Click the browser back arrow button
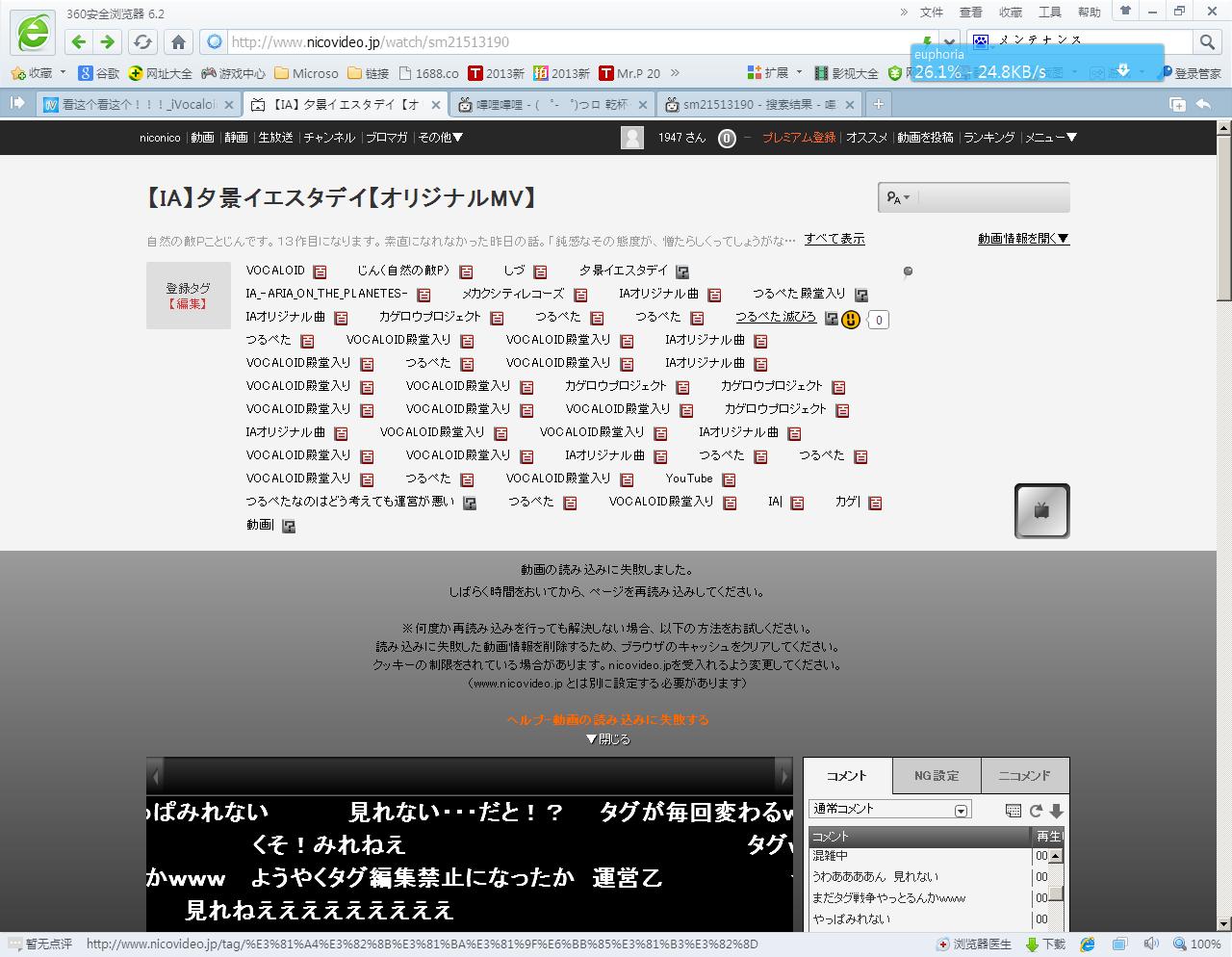This screenshot has width=1232, height=957. 79,41
